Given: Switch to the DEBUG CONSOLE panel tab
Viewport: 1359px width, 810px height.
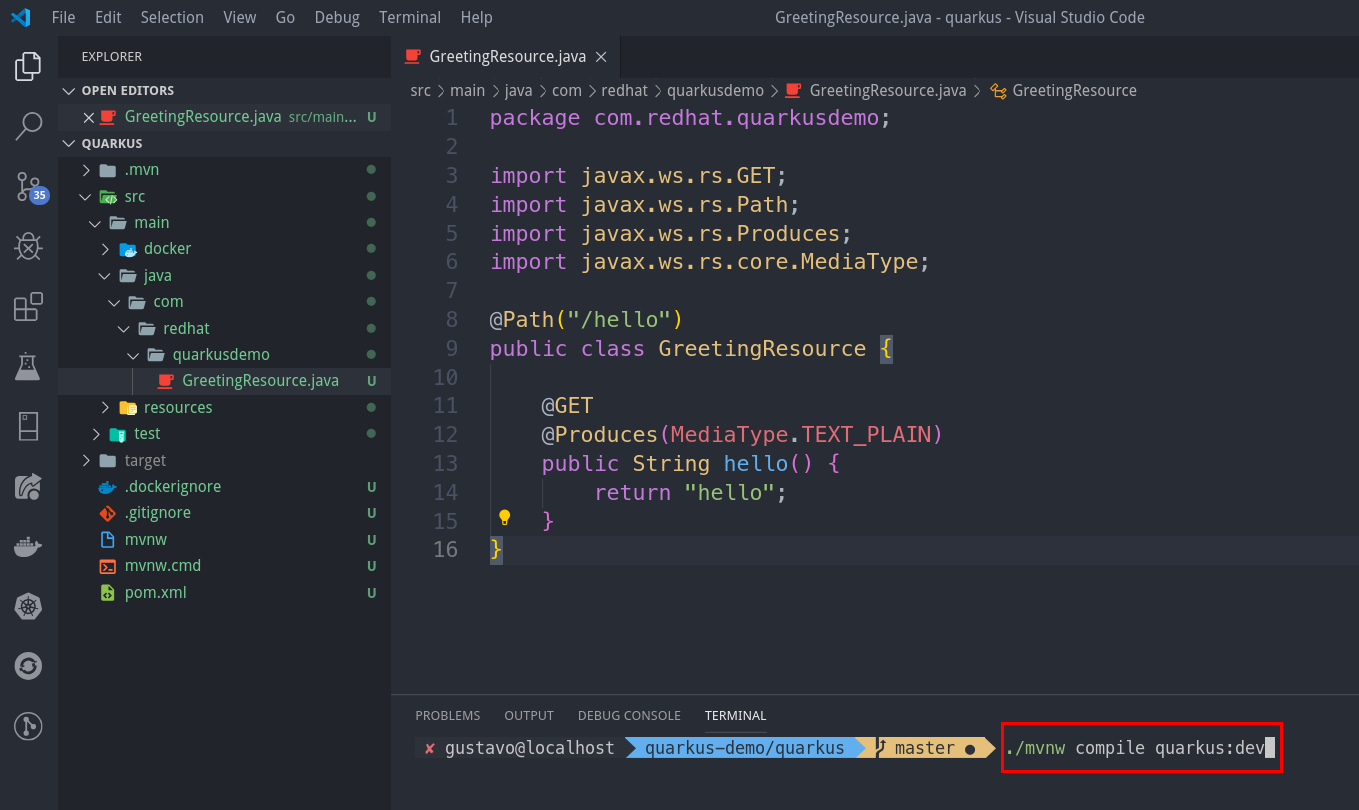Looking at the screenshot, I should pos(629,716).
